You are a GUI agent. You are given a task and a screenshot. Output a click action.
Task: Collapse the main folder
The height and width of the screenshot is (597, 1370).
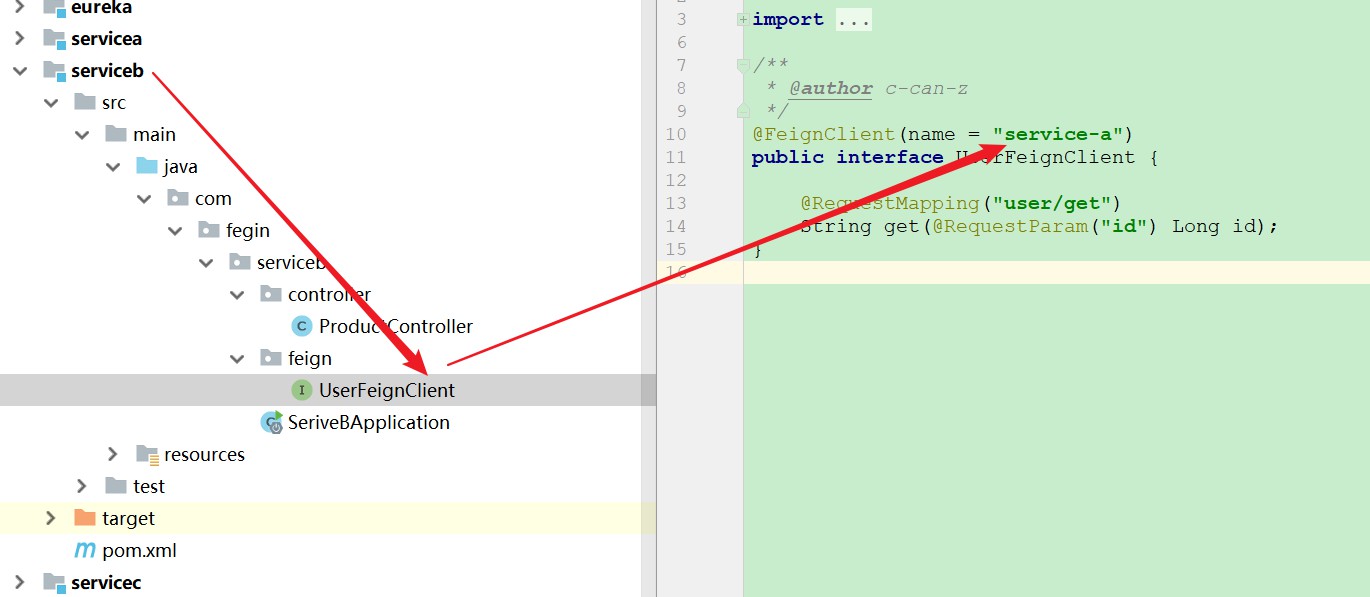(x=81, y=135)
